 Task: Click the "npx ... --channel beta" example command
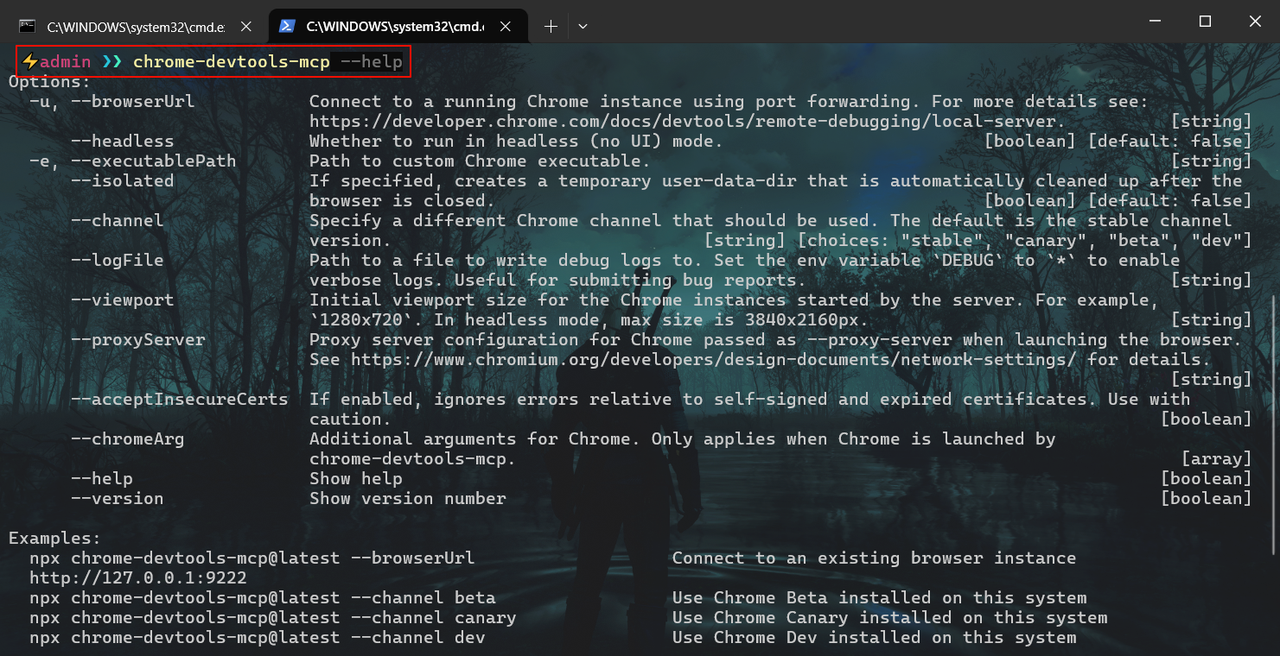coord(262,598)
